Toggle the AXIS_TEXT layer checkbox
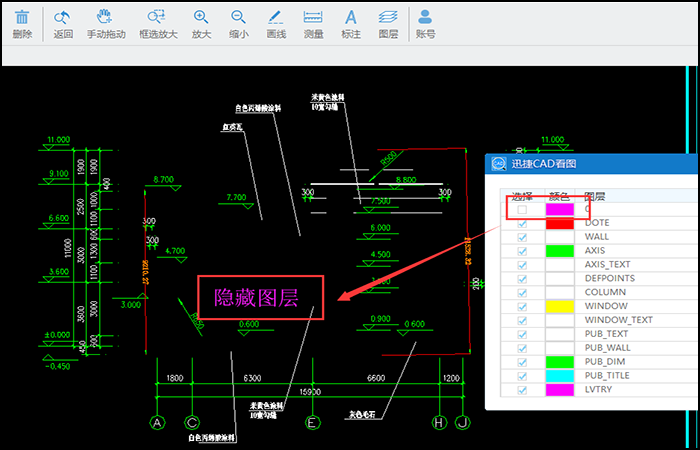Viewport: 700px width, 450px height. pos(522,265)
